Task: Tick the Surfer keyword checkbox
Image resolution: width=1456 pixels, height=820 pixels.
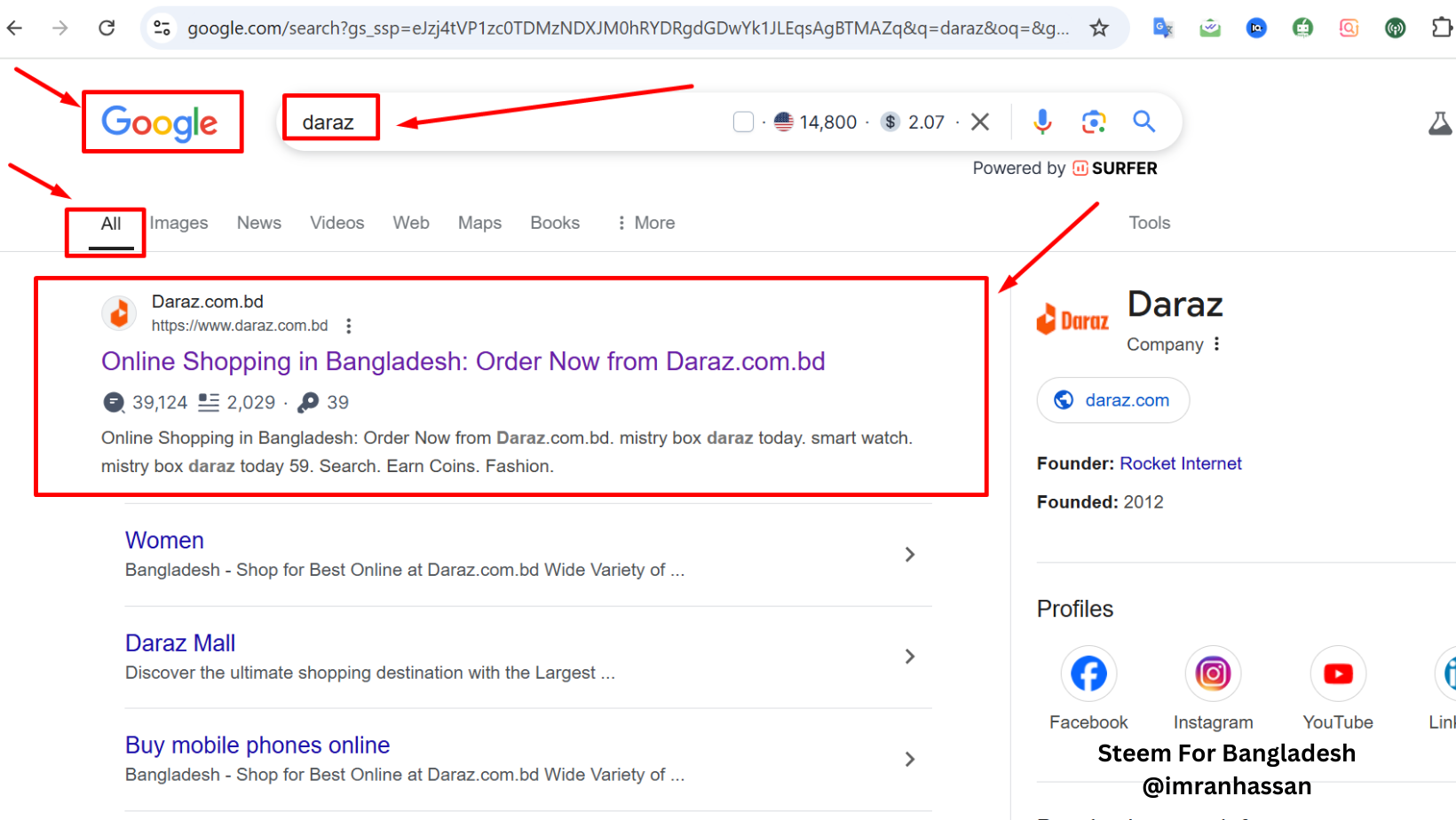Action: click(x=744, y=122)
